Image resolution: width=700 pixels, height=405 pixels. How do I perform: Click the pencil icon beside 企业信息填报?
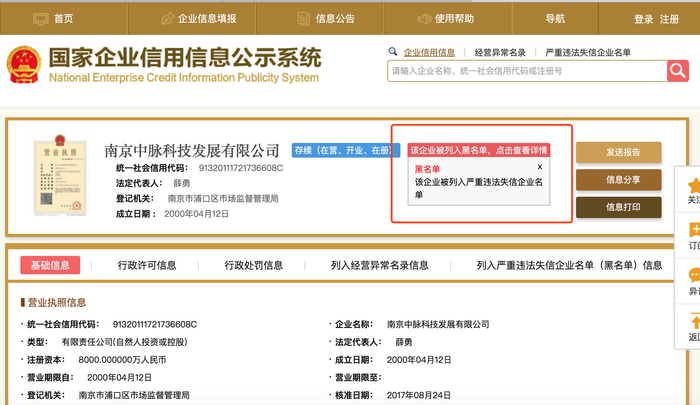(167, 19)
